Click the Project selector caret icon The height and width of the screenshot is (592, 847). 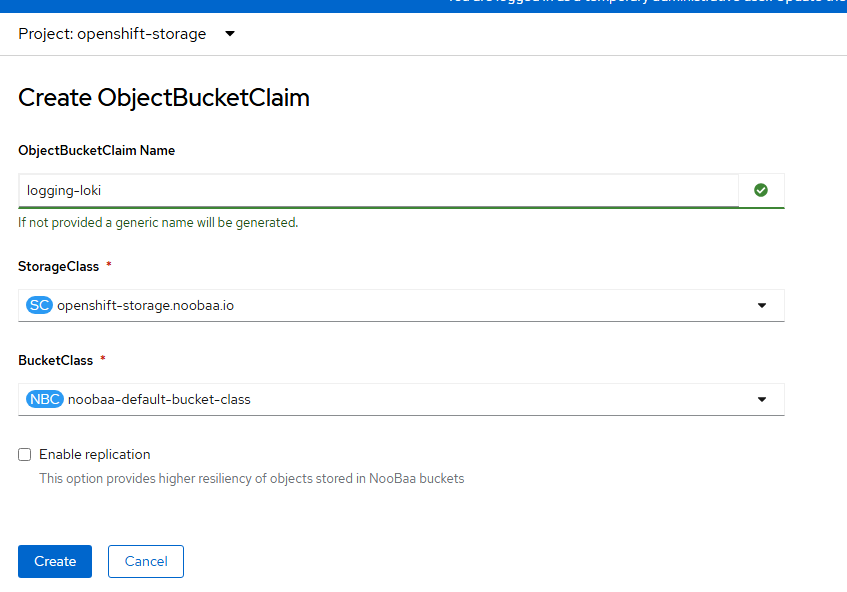tap(229, 33)
